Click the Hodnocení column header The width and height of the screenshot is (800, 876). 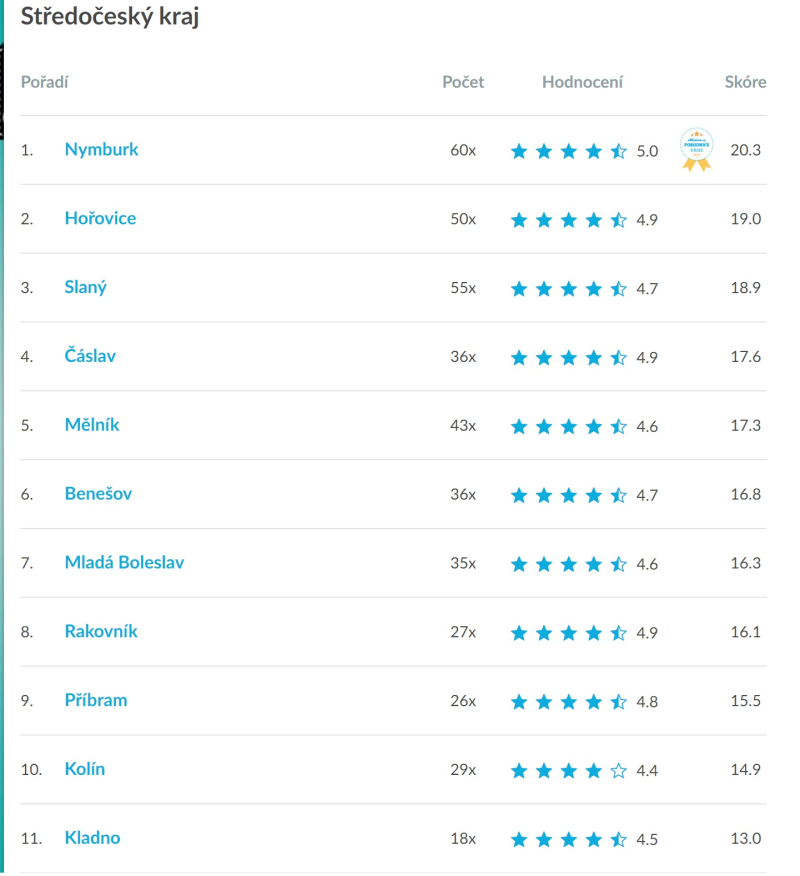coord(582,82)
